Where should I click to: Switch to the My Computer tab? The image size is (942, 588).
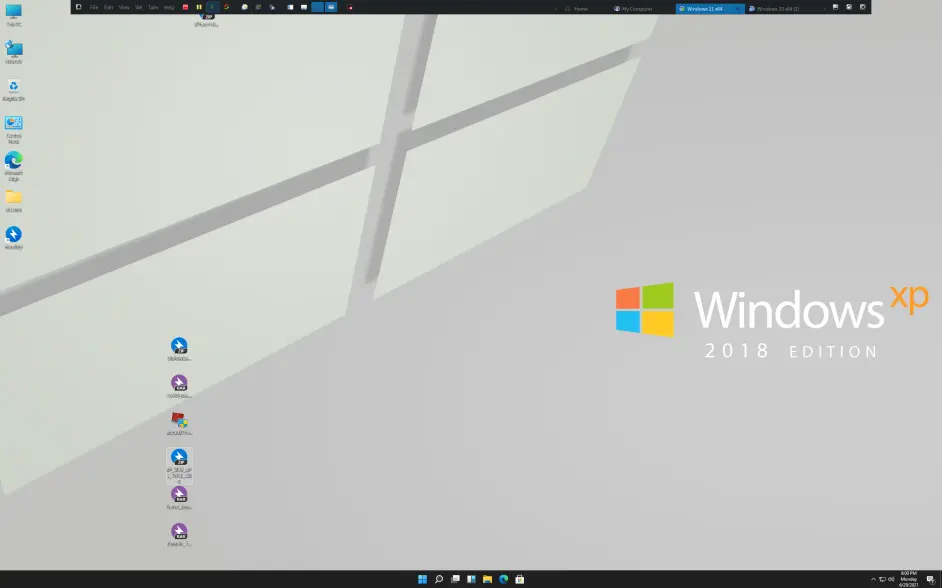tap(634, 8)
